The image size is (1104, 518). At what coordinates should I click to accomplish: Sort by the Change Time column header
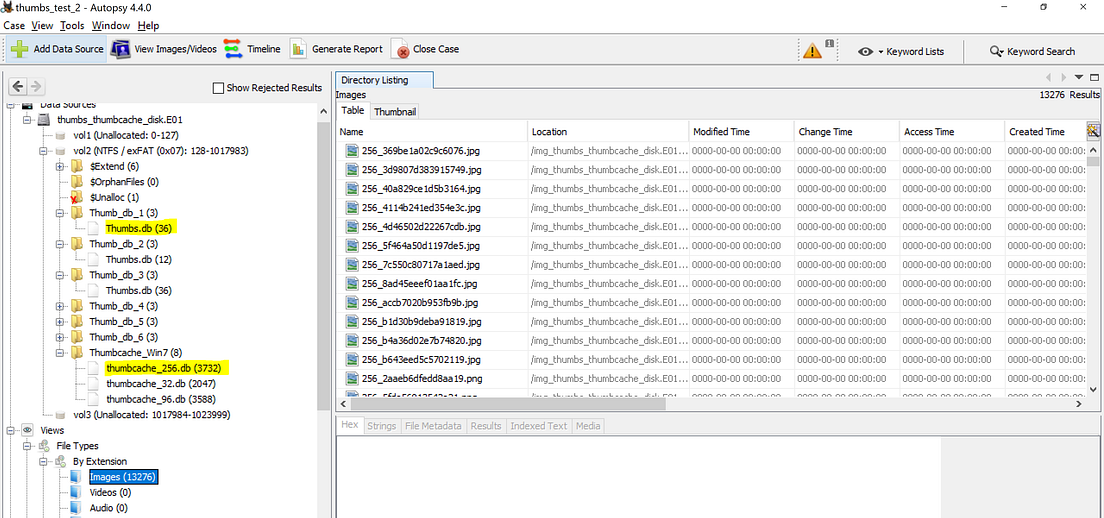(x=846, y=132)
